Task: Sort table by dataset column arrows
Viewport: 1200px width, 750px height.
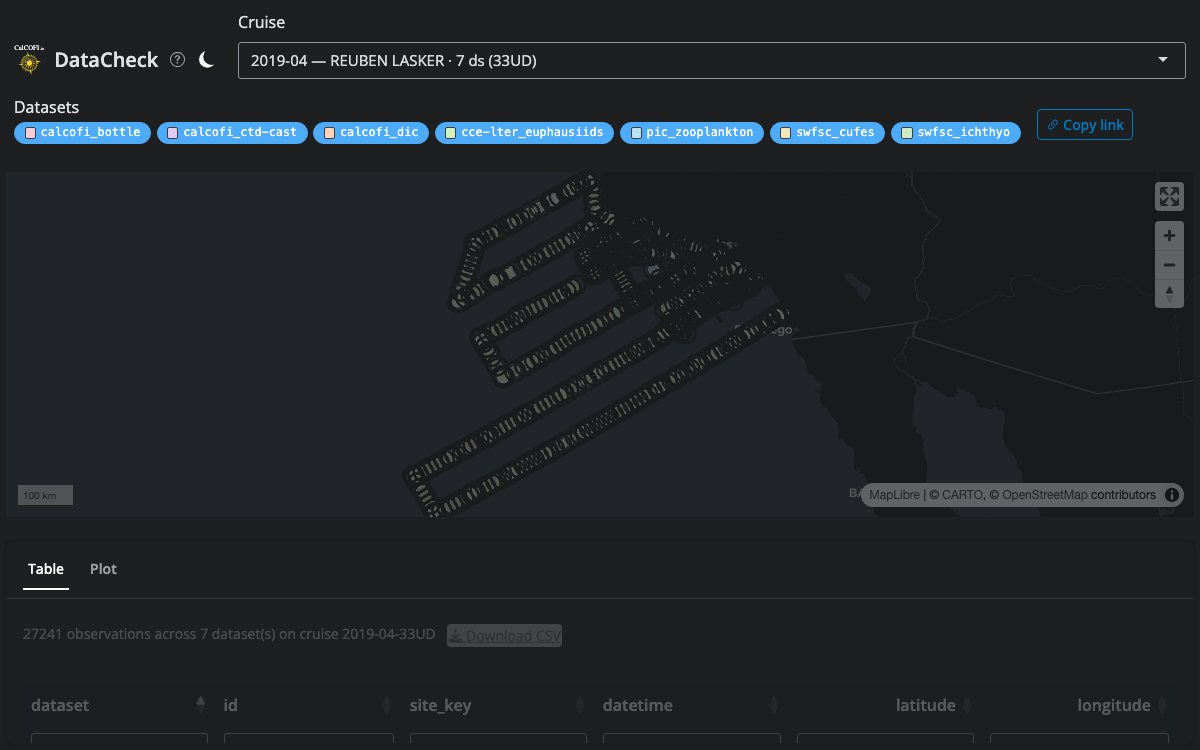Action: pos(201,705)
